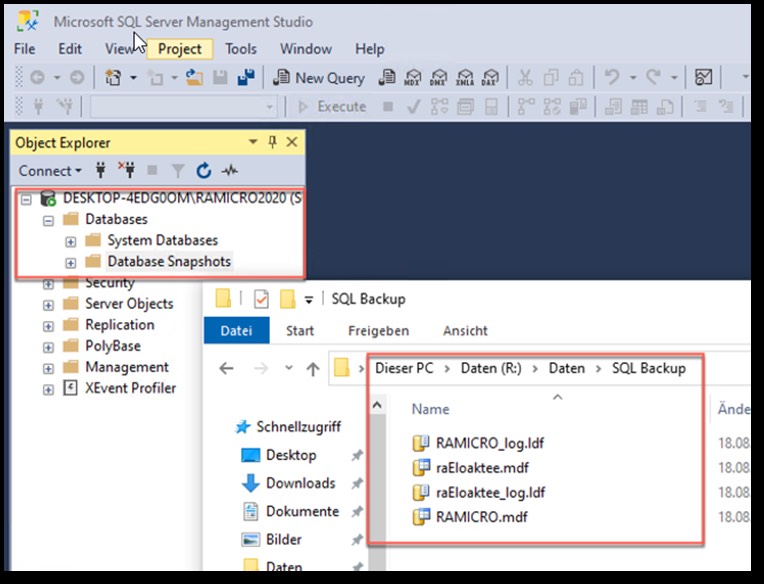Viewport: 764px width, 584px height.
Task: Click the Activity Monitor pulse icon in Object Explorer
Action: (x=229, y=170)
